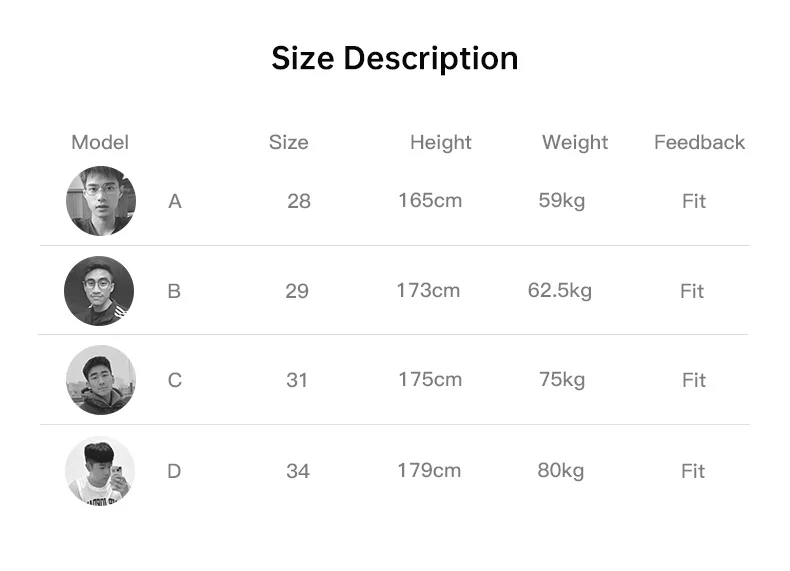Click the 80kg weight value
Image resolution: width=790 pixels, height=571 pixels.
click(561, 471)
